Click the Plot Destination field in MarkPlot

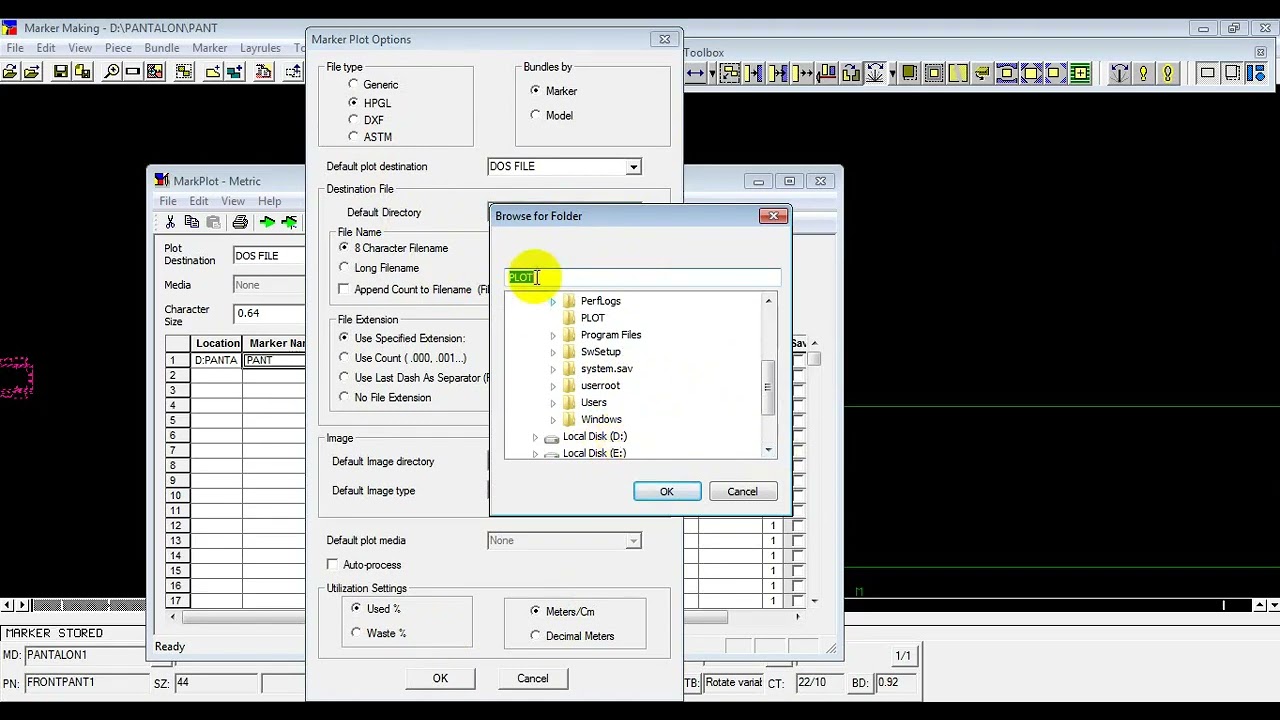[268, 256]
